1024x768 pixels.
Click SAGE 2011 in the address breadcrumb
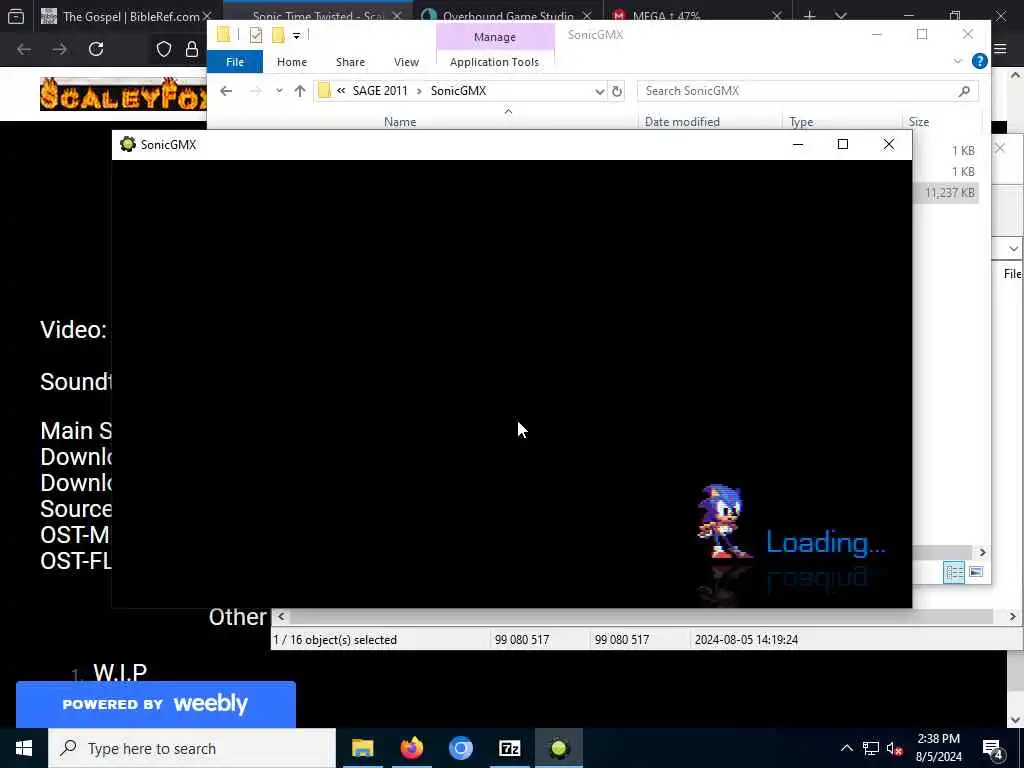(x=379, y=91)
